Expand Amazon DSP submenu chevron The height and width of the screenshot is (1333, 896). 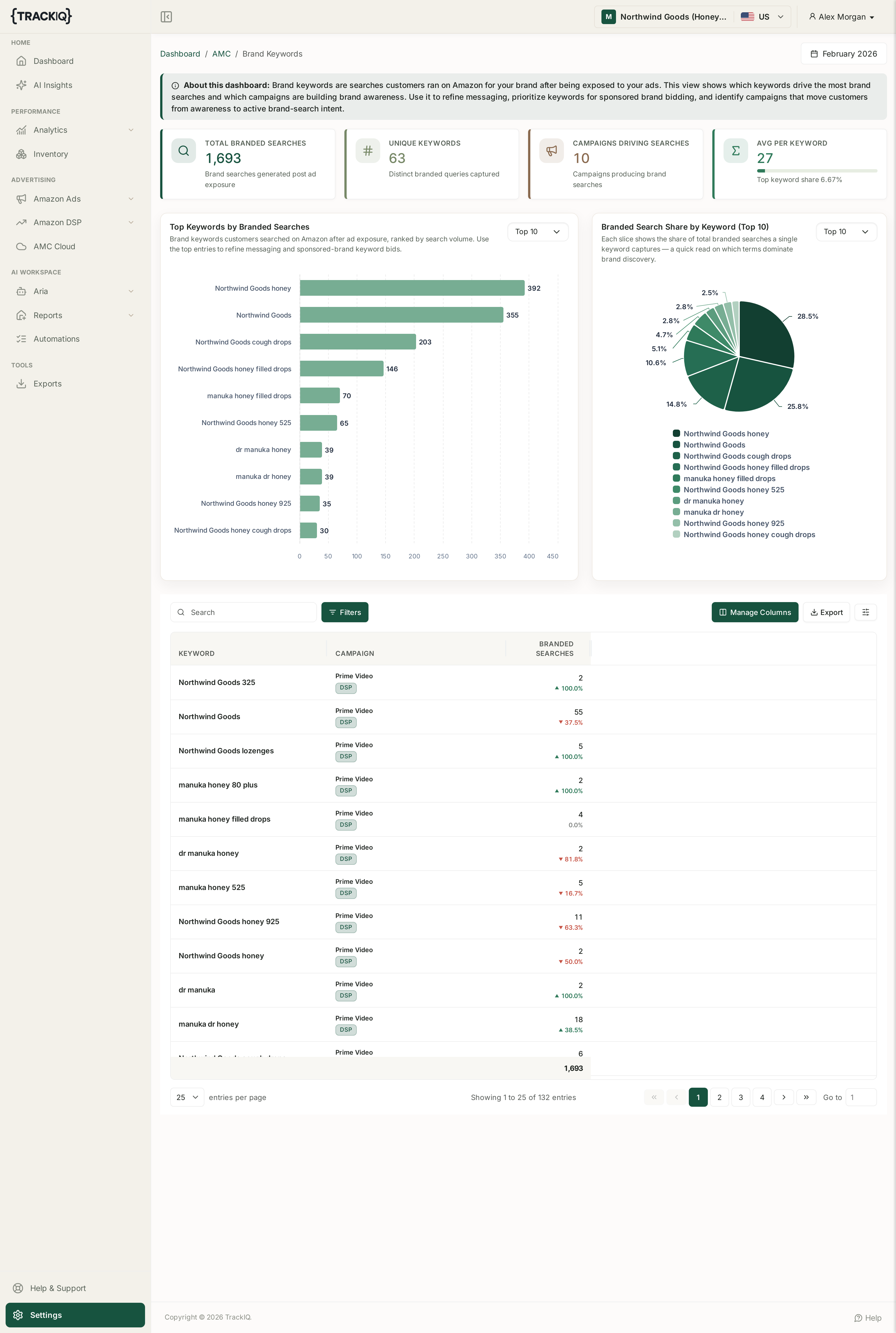pyautogui.click(x=131, y=222)
